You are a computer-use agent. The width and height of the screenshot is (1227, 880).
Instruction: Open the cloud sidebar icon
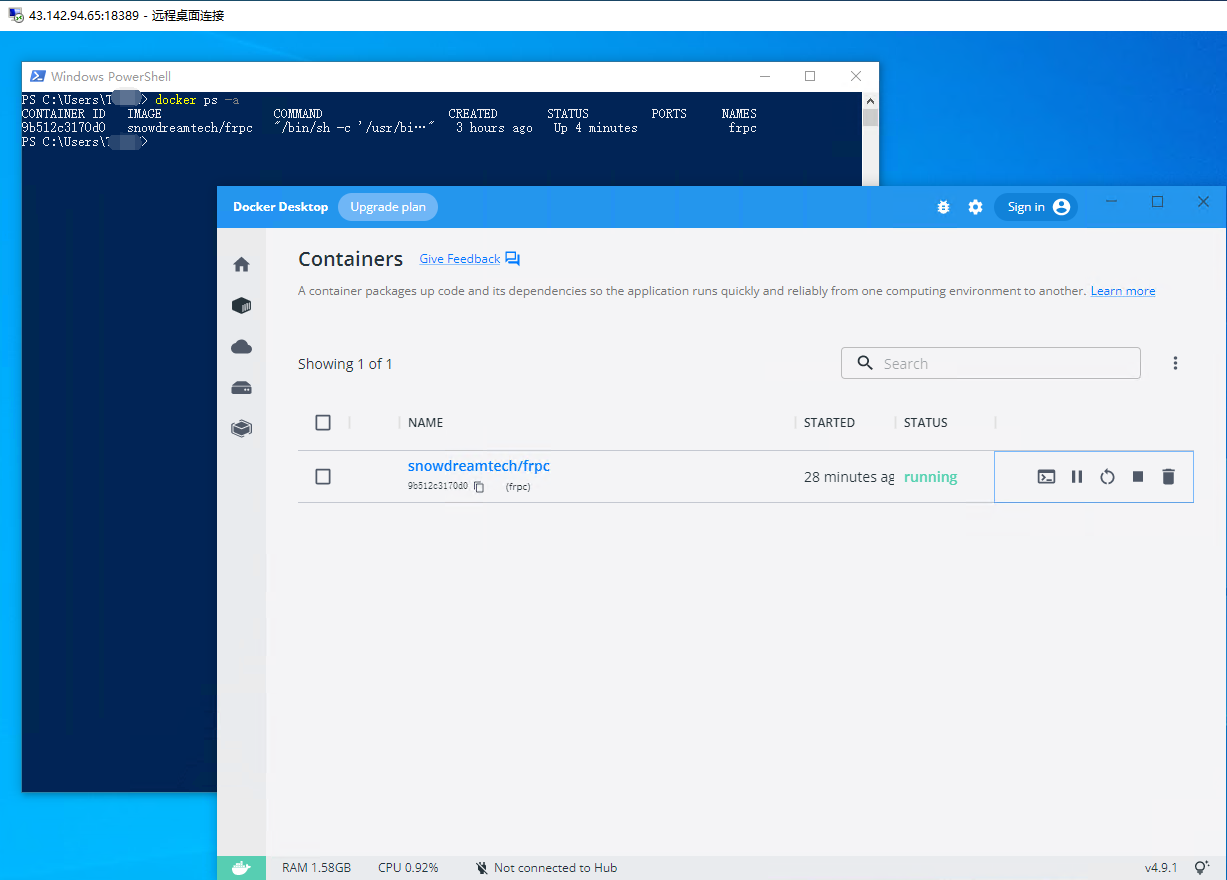click(x=241, y=347)
